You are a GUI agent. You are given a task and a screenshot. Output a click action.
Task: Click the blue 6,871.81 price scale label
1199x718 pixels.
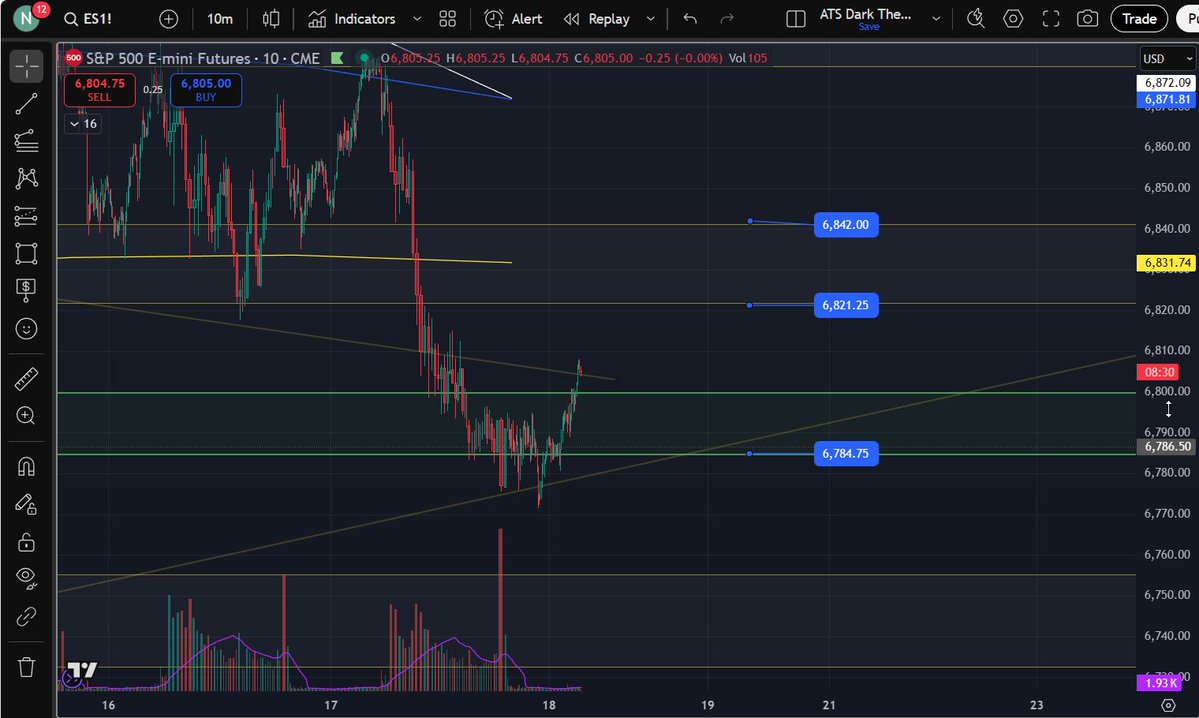point(1167,99)
